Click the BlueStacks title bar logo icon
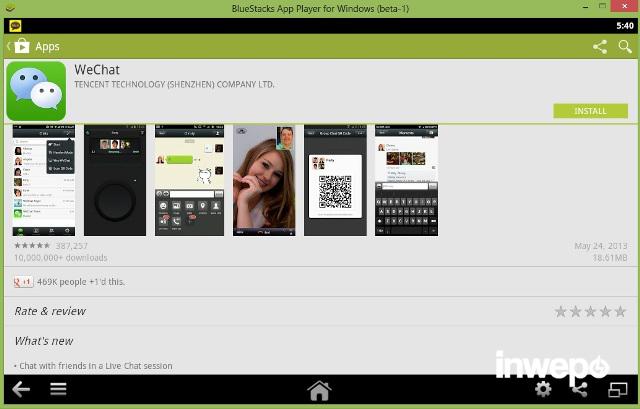 click(10, 8)
